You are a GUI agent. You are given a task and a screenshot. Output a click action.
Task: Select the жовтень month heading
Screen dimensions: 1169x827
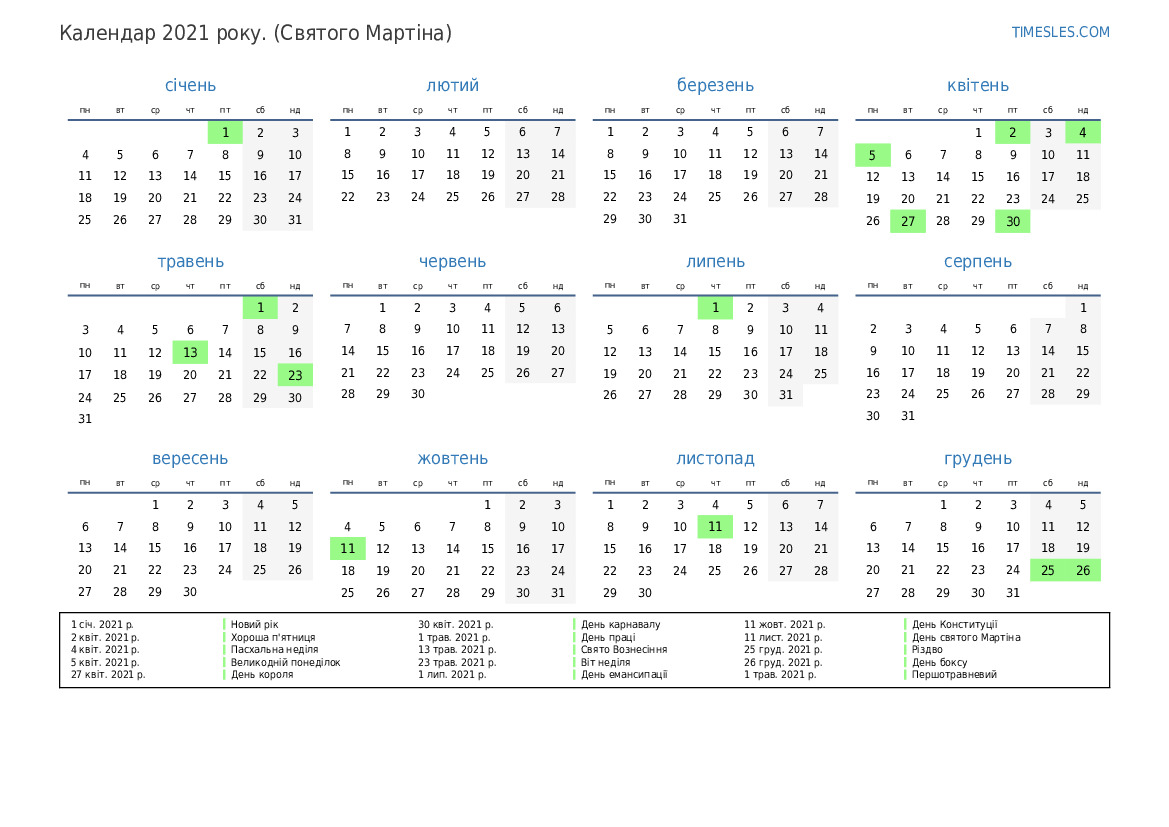pos(452,458)
